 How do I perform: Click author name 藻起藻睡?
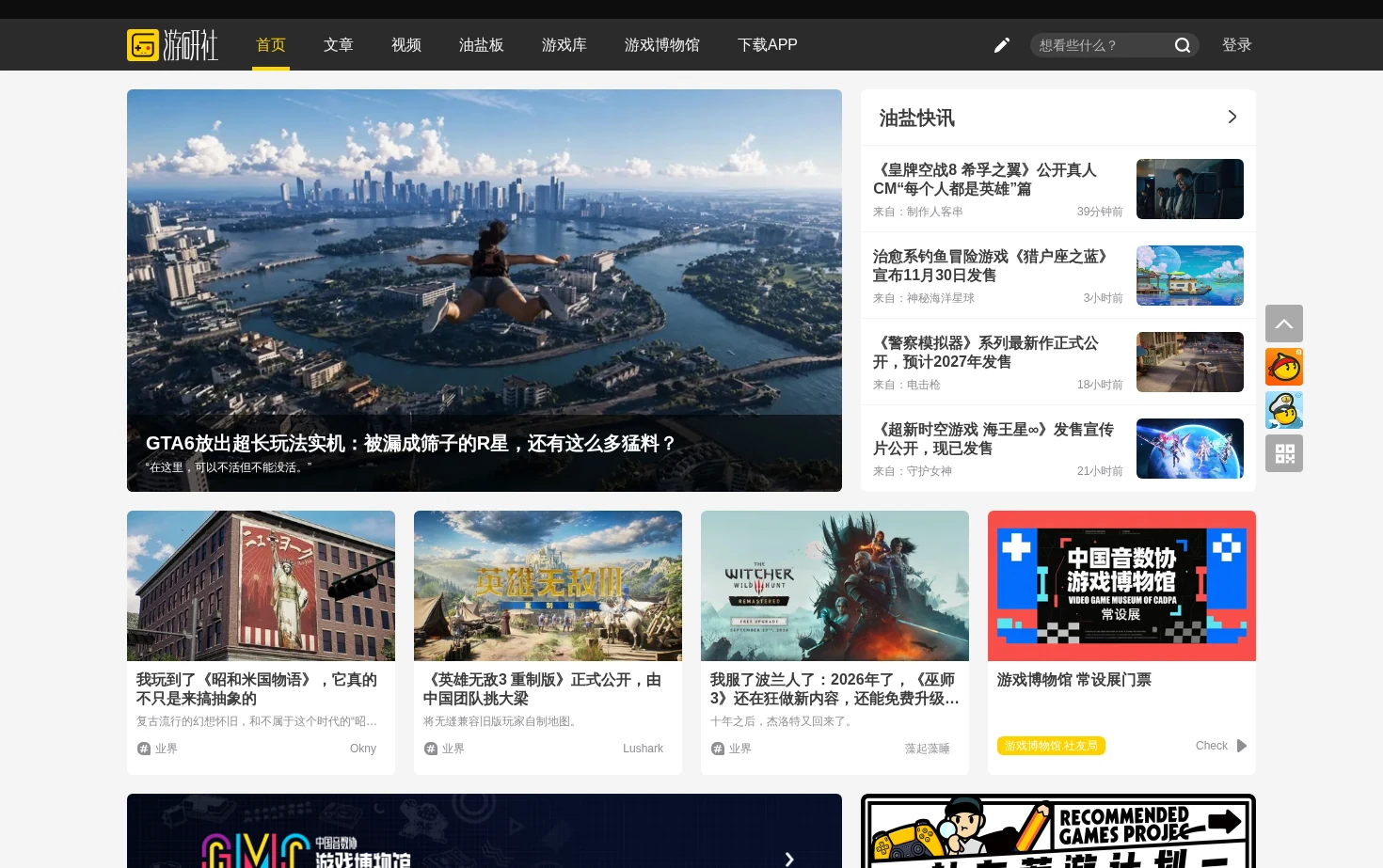928,749
